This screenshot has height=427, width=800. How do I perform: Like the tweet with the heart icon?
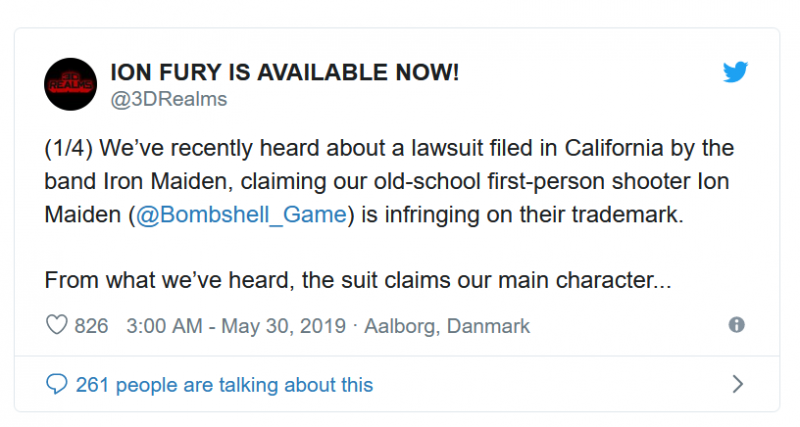57,325
